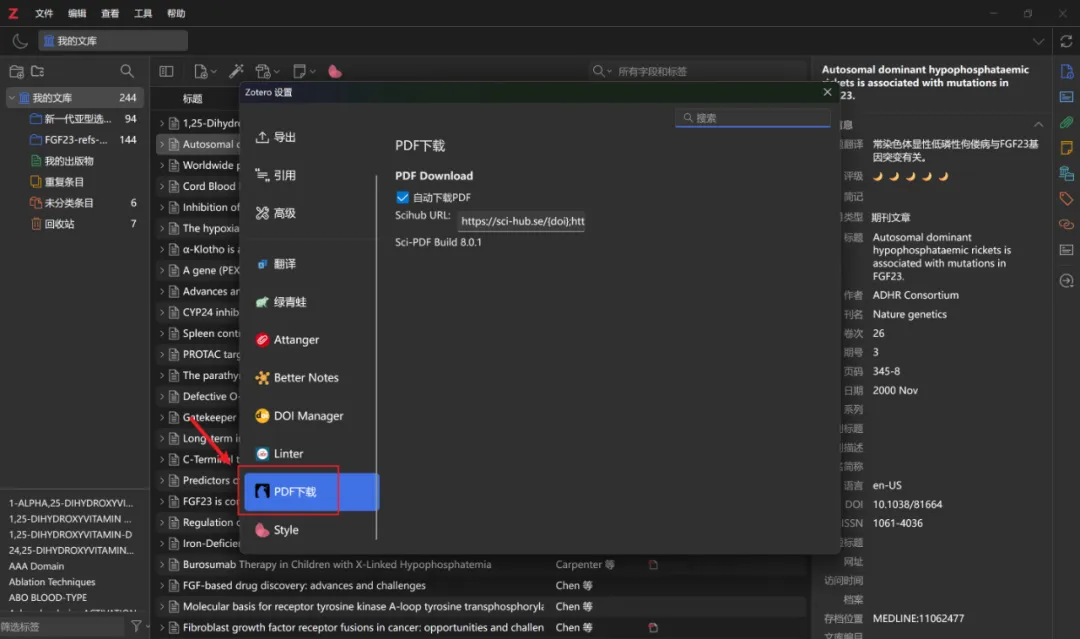This screenshot has width=1080, height=639.
Task: Select the 高级 settings section
Action: pos(310,213)
